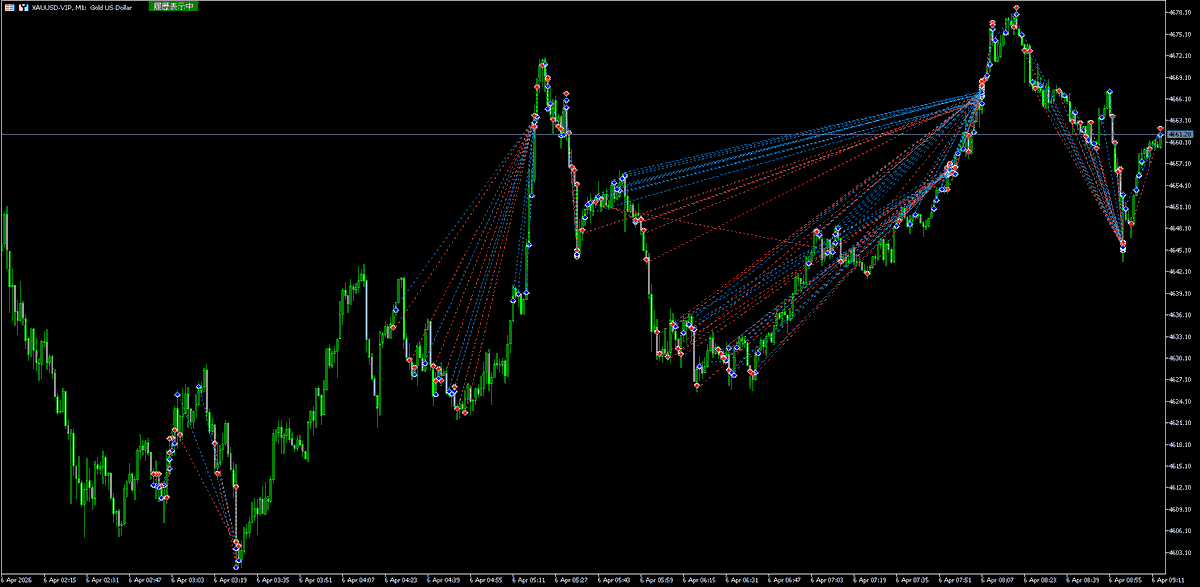Select time label 6 Apr 02:15
This screenshot has height=587, width=1200.
(61, 579)
